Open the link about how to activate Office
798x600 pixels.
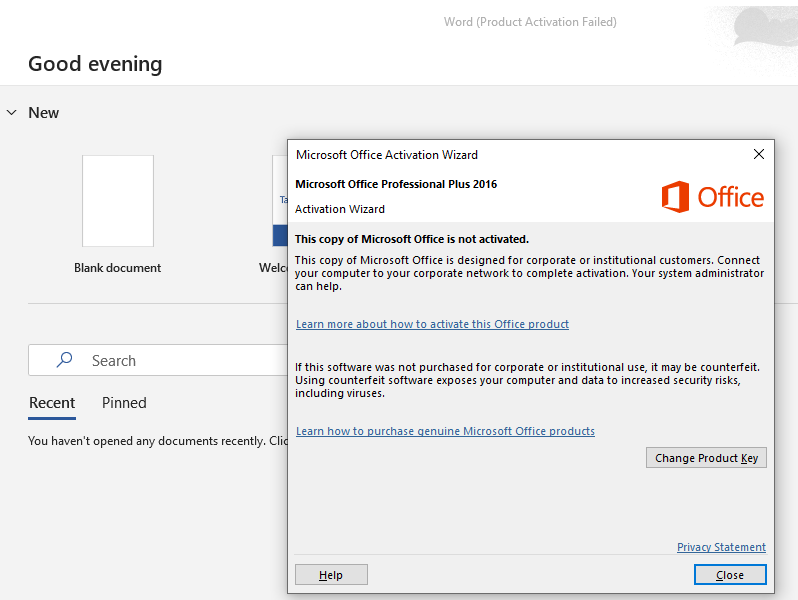click(x=432, y=324)
